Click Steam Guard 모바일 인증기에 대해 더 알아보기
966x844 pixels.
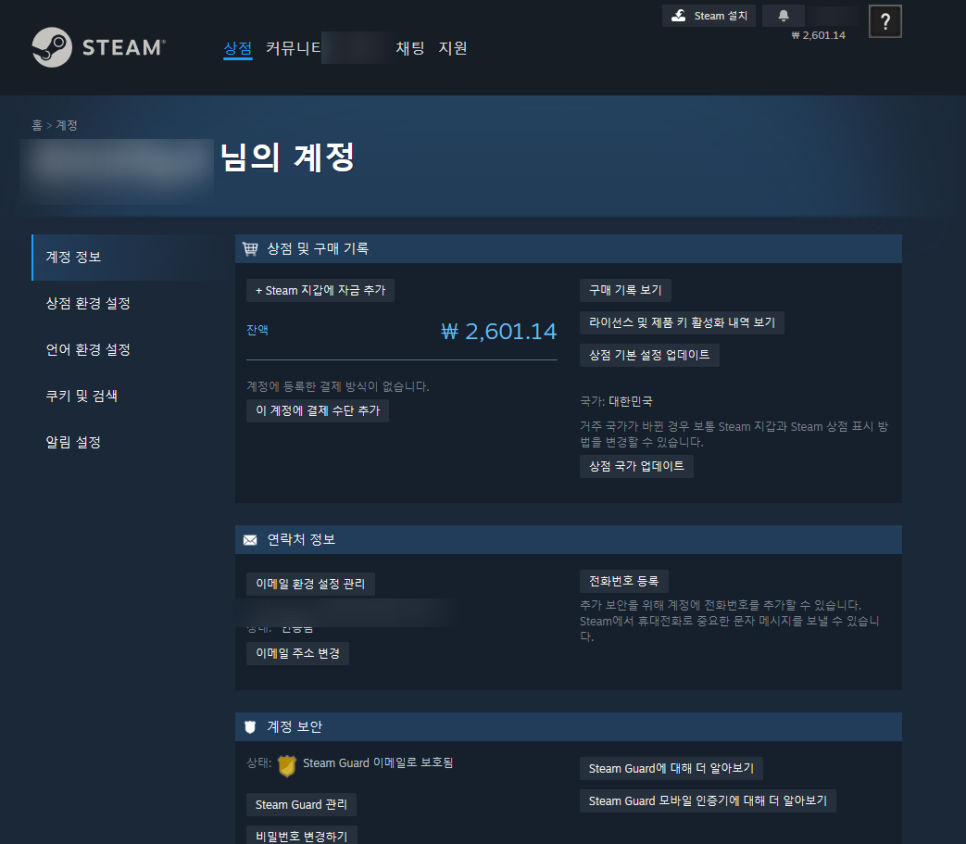[708, 801]
